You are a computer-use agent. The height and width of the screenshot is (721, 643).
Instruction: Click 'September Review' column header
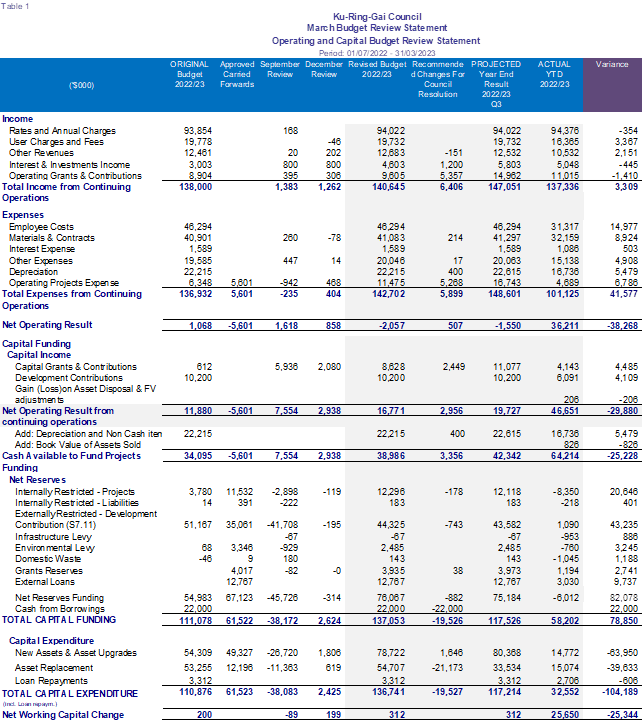pyautogui.click(x=280, y=69)
